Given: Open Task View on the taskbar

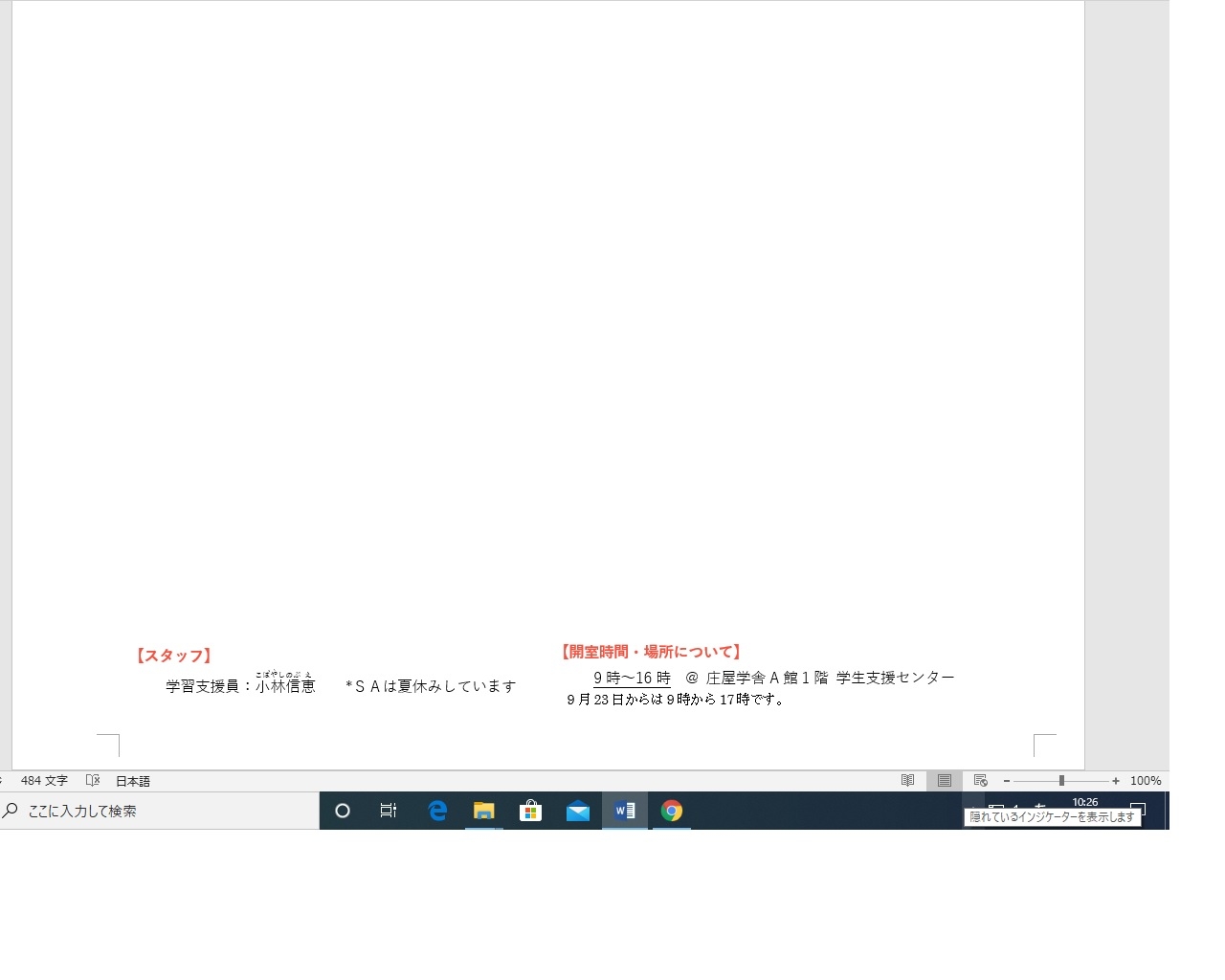Looking at the screenshot, I should (389, 811).
